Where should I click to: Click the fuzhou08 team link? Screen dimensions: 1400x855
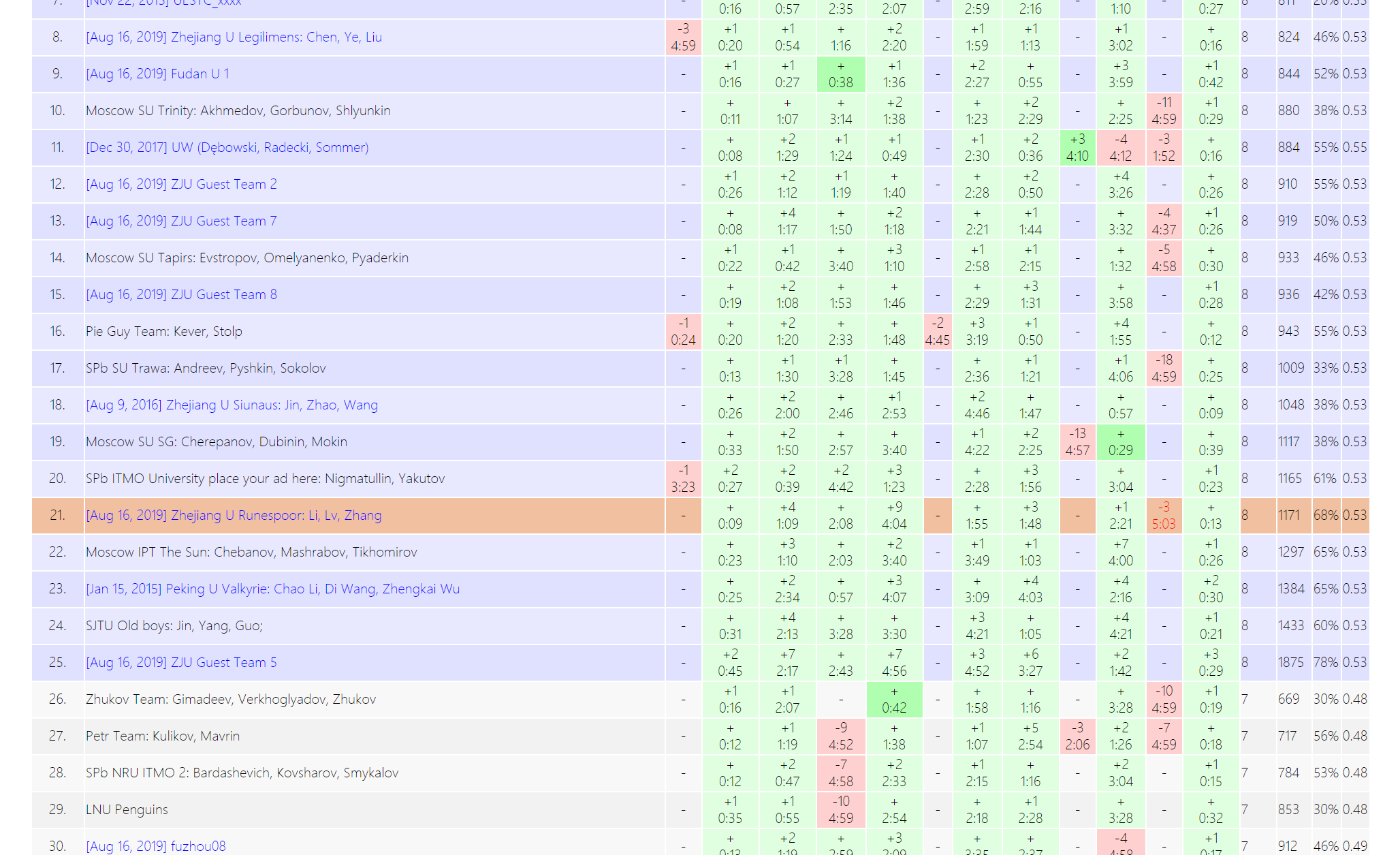click(x=156, y=845)
